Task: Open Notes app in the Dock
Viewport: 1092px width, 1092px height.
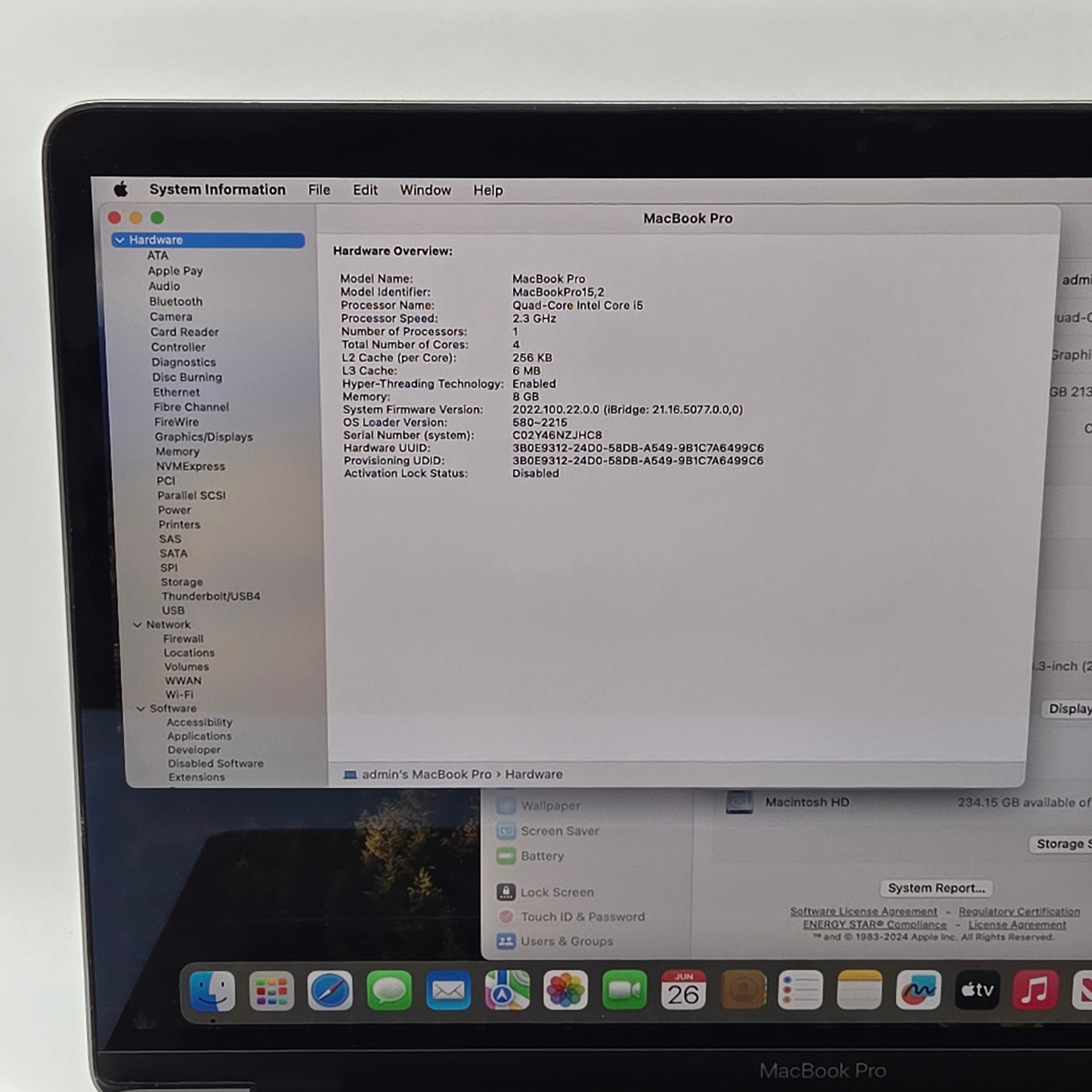Action: [859, 991]
